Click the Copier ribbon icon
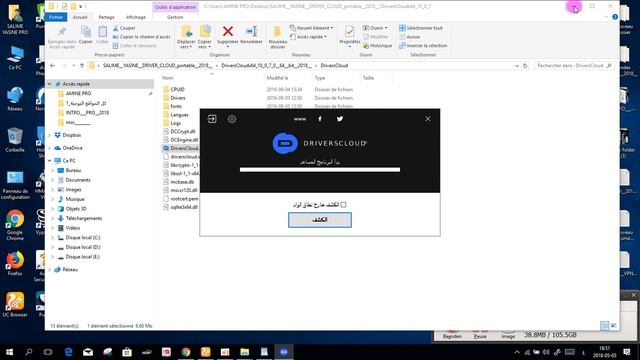 (x=86, y=31)
